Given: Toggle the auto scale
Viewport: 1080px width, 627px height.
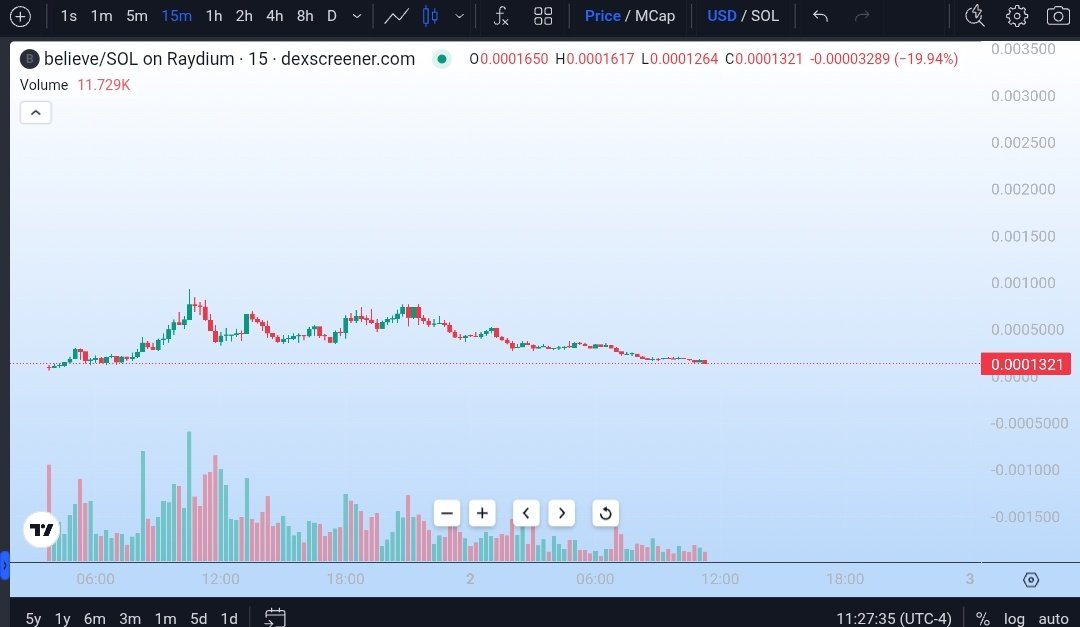Looking at the screenshot, I should coord(1053,618).
